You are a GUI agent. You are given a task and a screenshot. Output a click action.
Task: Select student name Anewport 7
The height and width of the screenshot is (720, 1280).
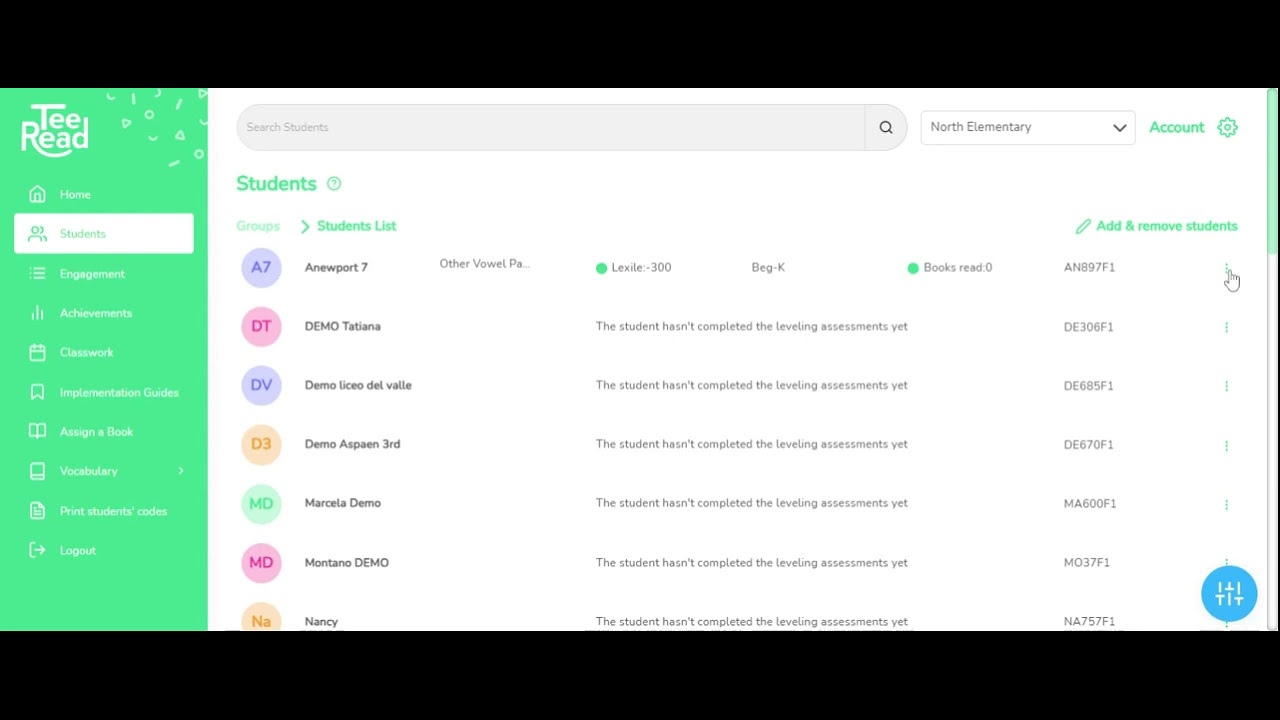(x=336, y=268)
